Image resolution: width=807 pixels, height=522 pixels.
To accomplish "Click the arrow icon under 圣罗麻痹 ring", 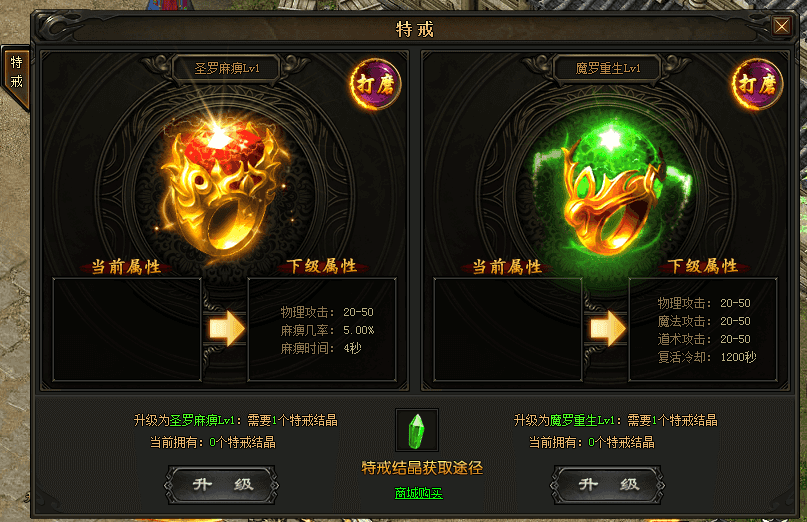I will tap(227, 328).
